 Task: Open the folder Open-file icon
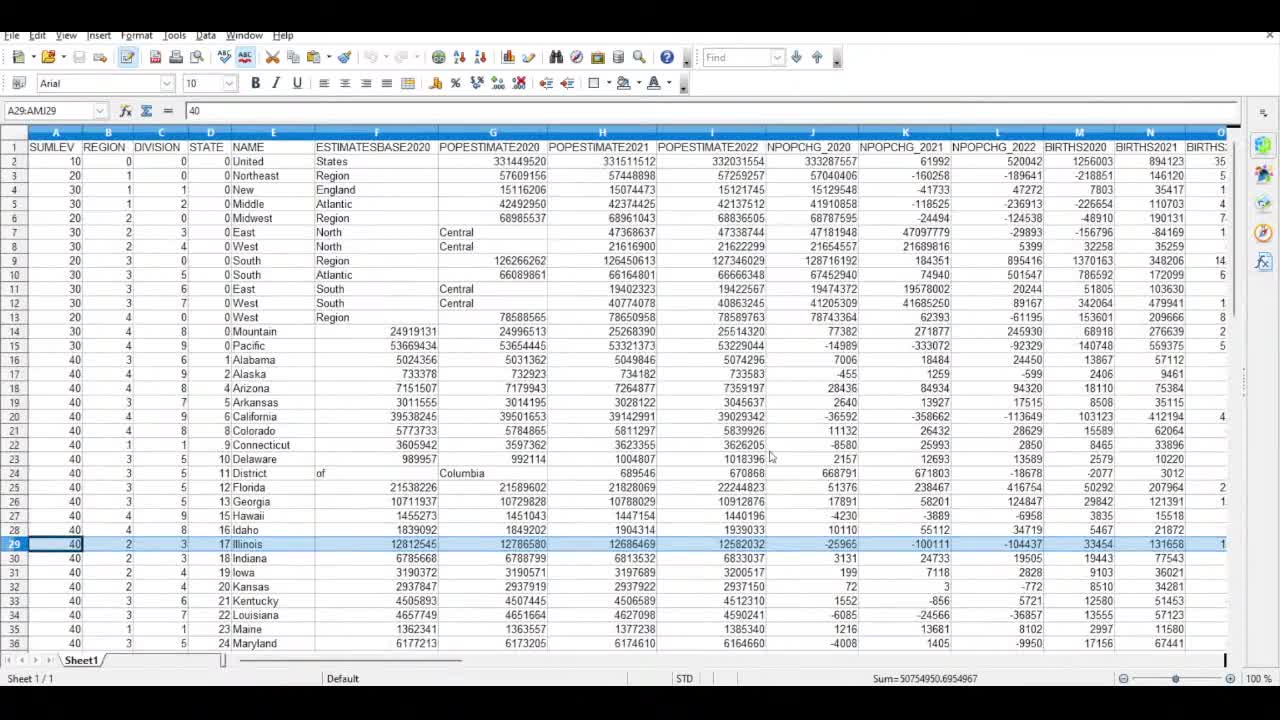pos(48,57)
